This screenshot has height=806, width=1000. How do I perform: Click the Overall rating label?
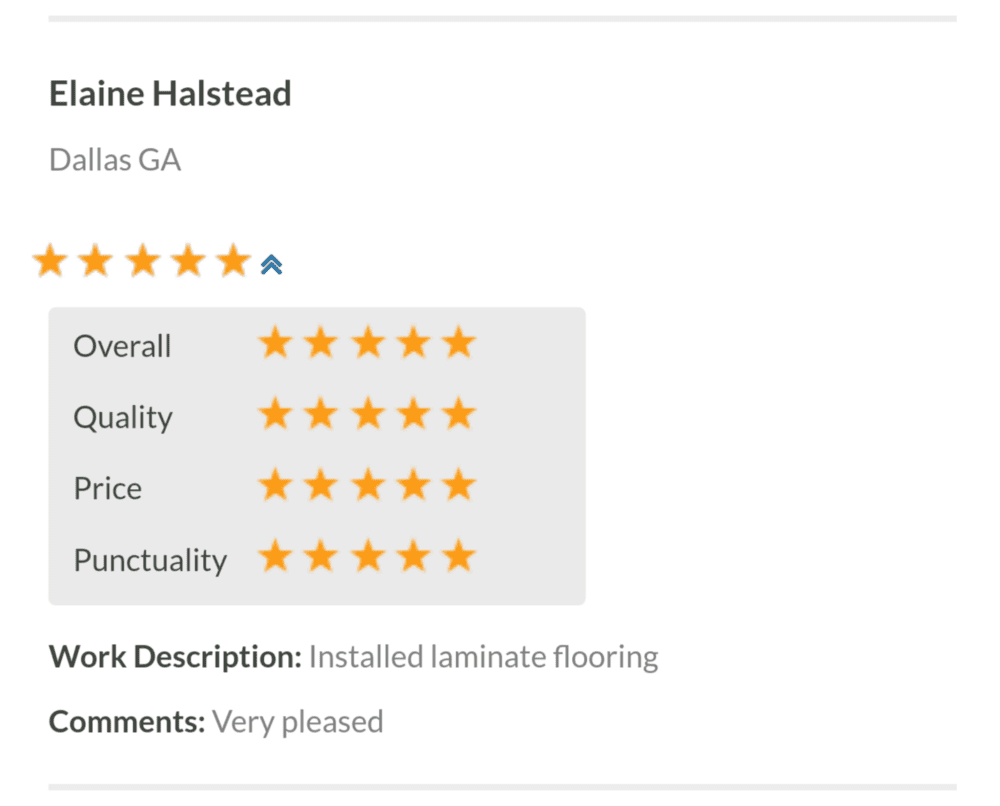click(x=122, y=346)
